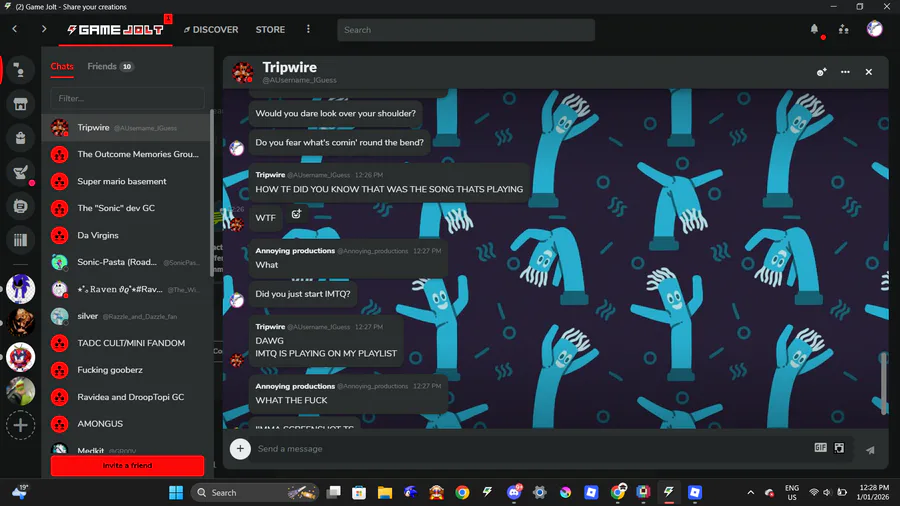
Task: Switch to the Chats tab
Action: tap(62, 67)
